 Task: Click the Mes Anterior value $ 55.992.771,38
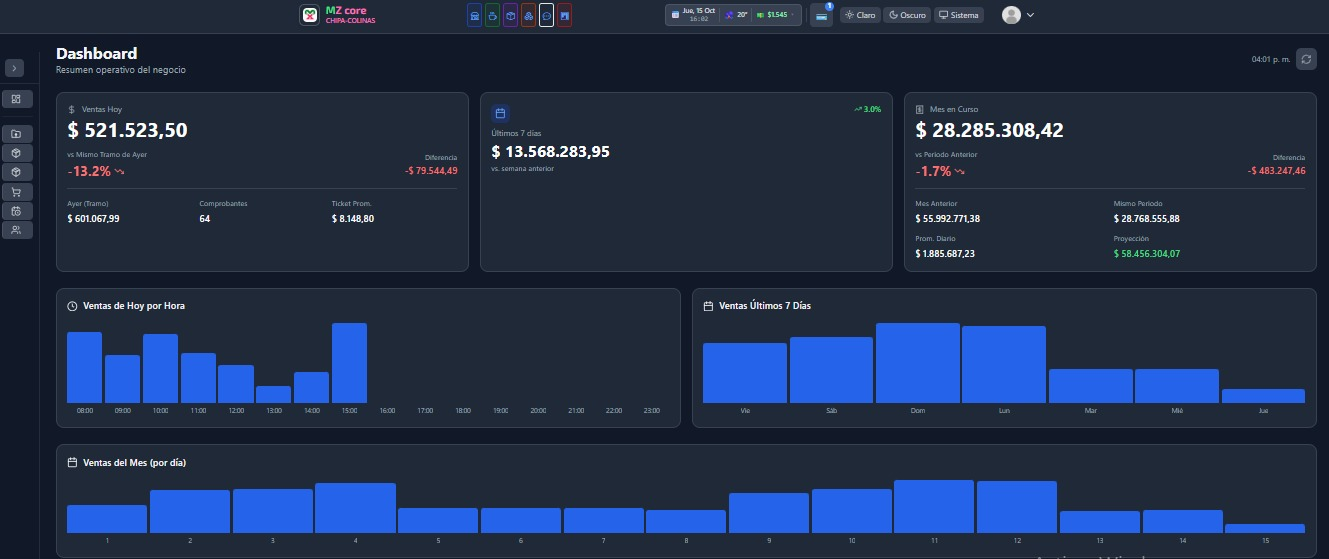click(948, 218)
